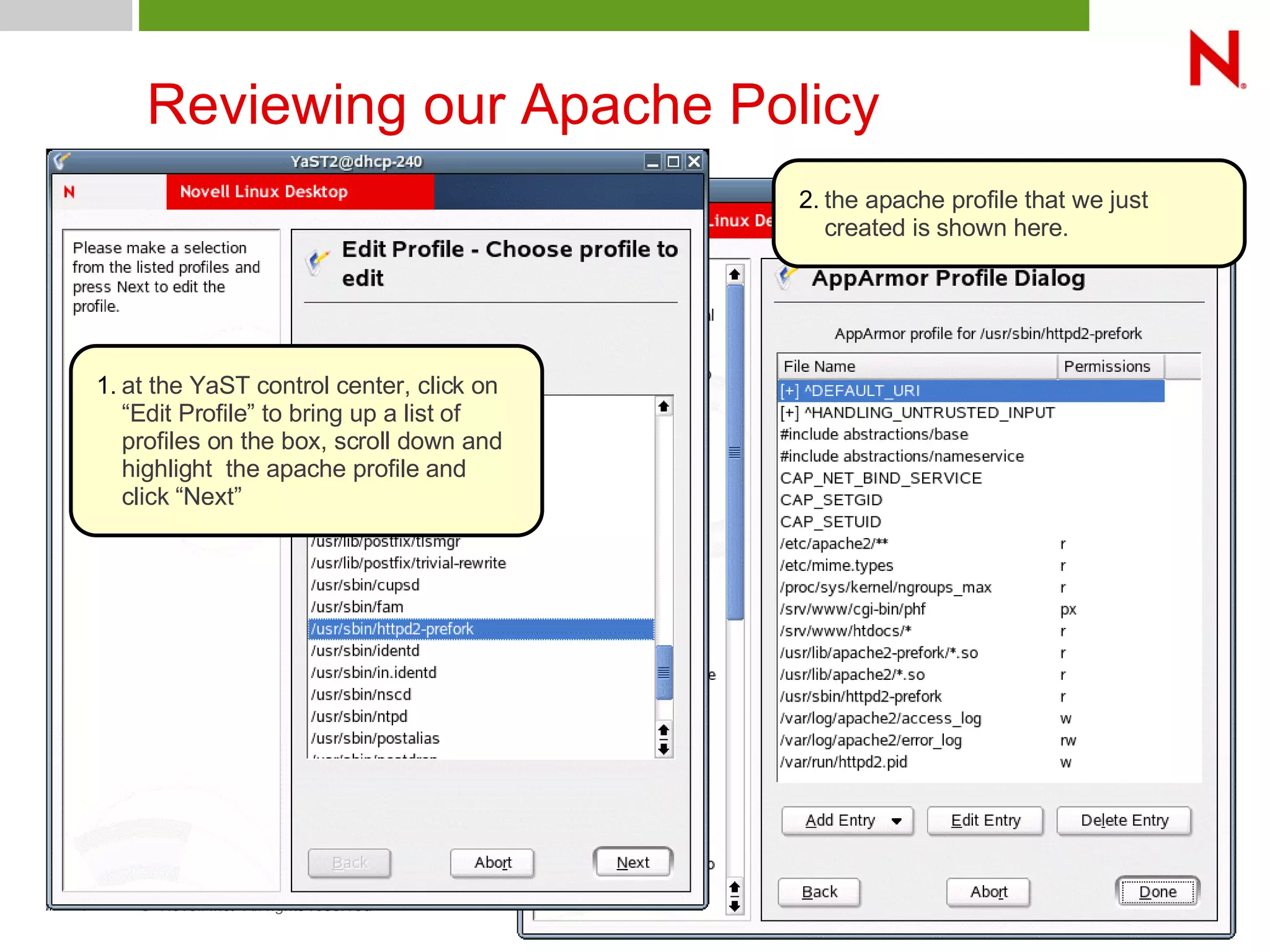The height and width of the screenshot is (952, 1270).
Task: Click the File Name column header
Action: (917, 366)
